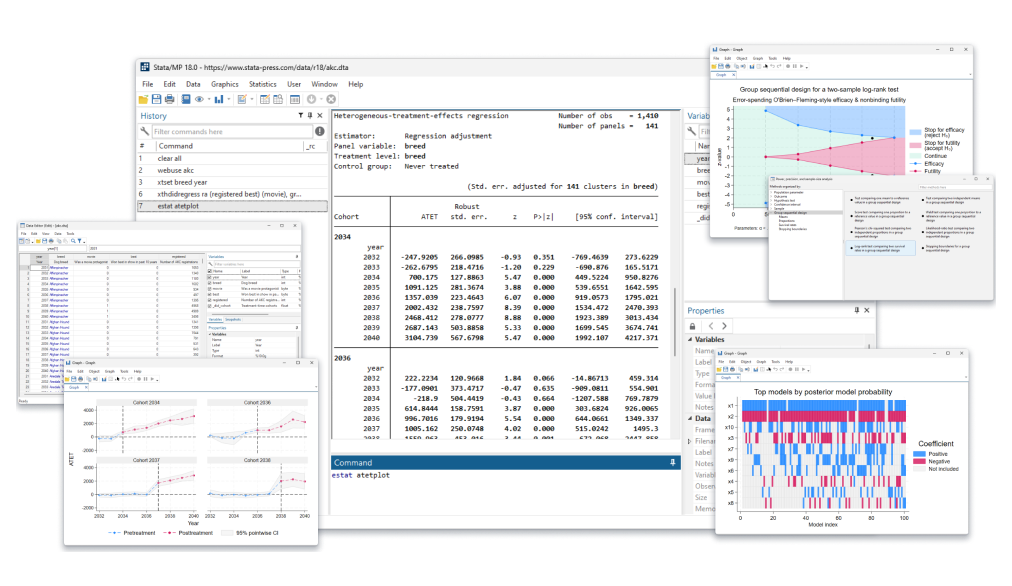Click the History panel filter funnel icon
Image resolution: width=1012 pixels, height=586 pixels.
(300, 116)
